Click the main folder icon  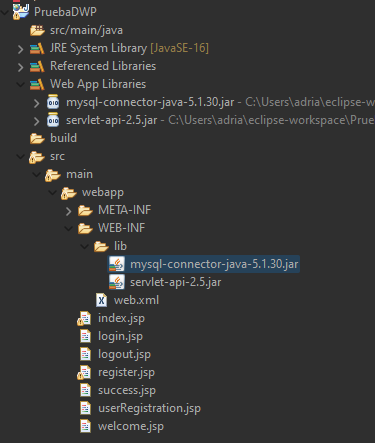pos(53,175)
